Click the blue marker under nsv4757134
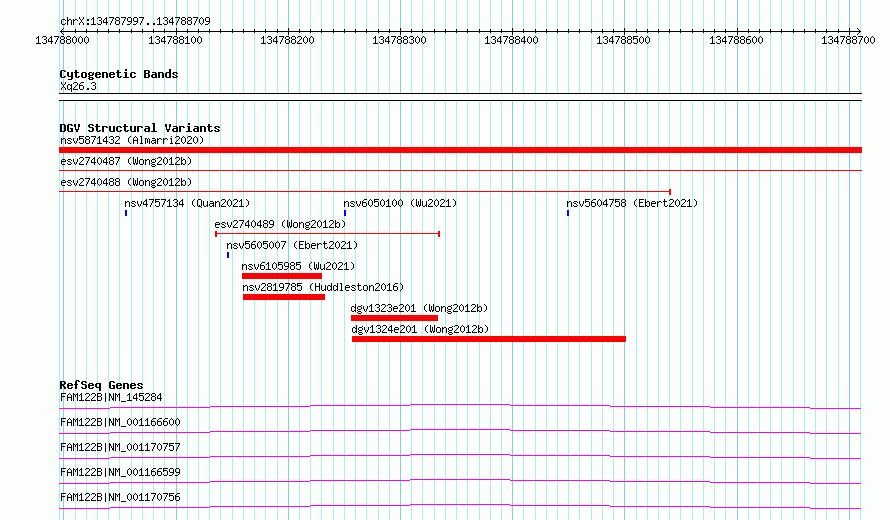This screenshot has height=520, width=890. pos(126,213)
